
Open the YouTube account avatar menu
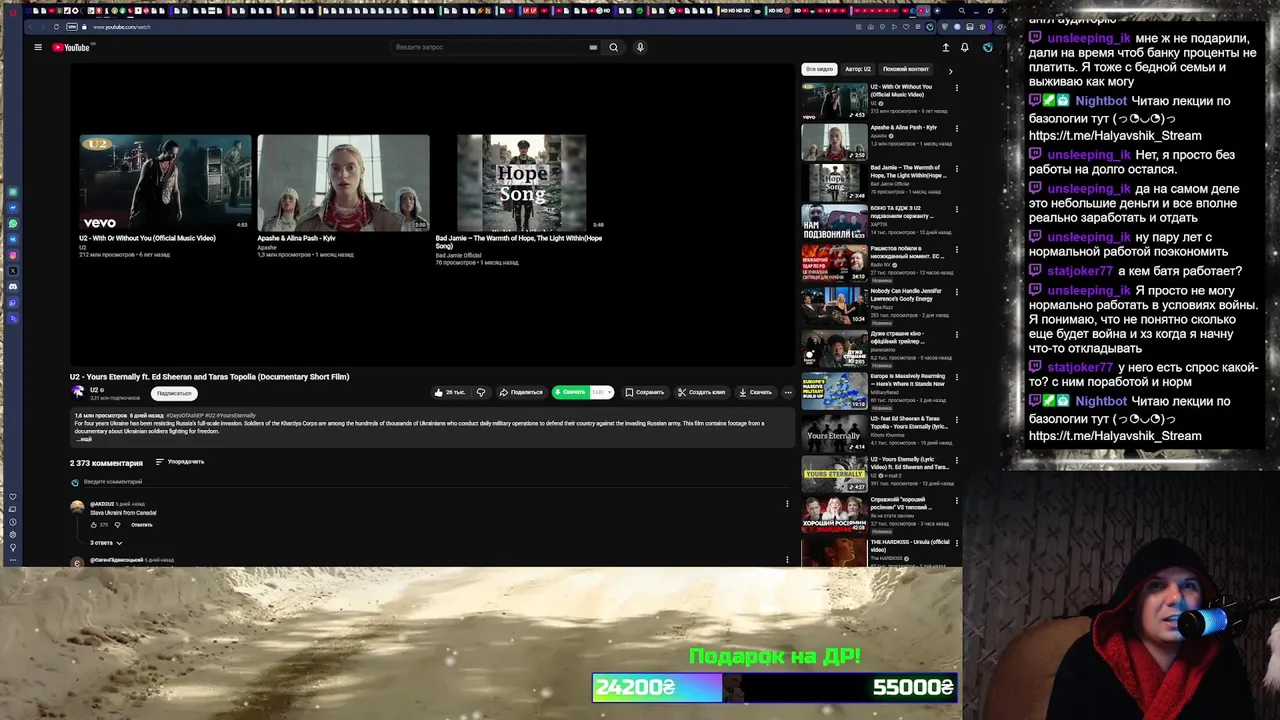[987, 47]
